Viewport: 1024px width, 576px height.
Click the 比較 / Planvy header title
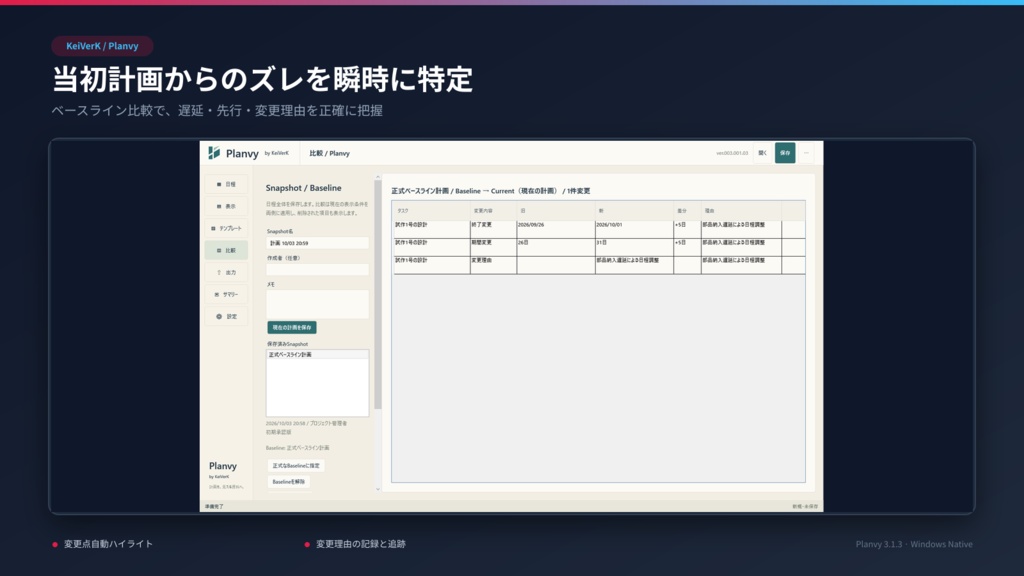pos(329,153)
